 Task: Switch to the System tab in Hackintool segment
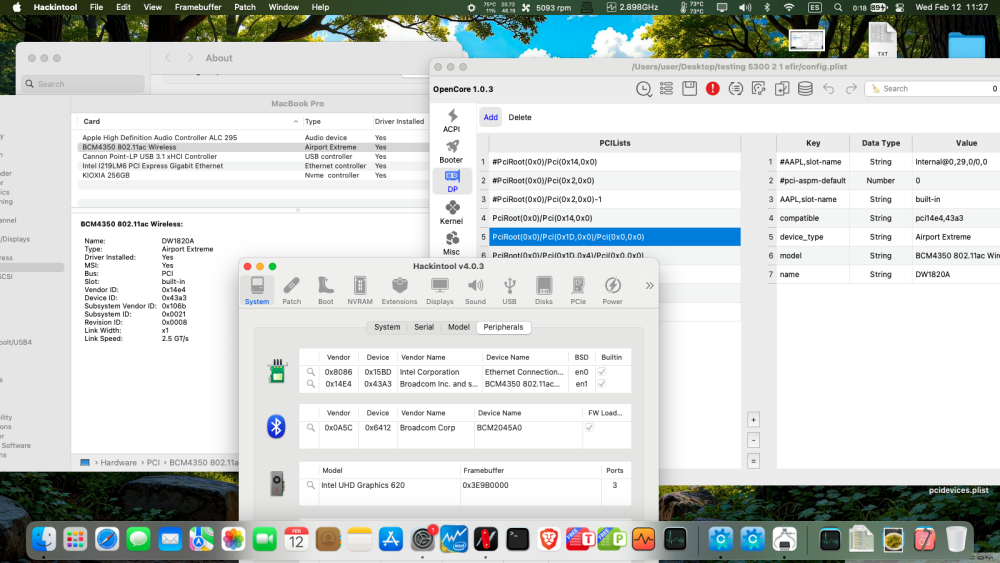pos(387,327)
